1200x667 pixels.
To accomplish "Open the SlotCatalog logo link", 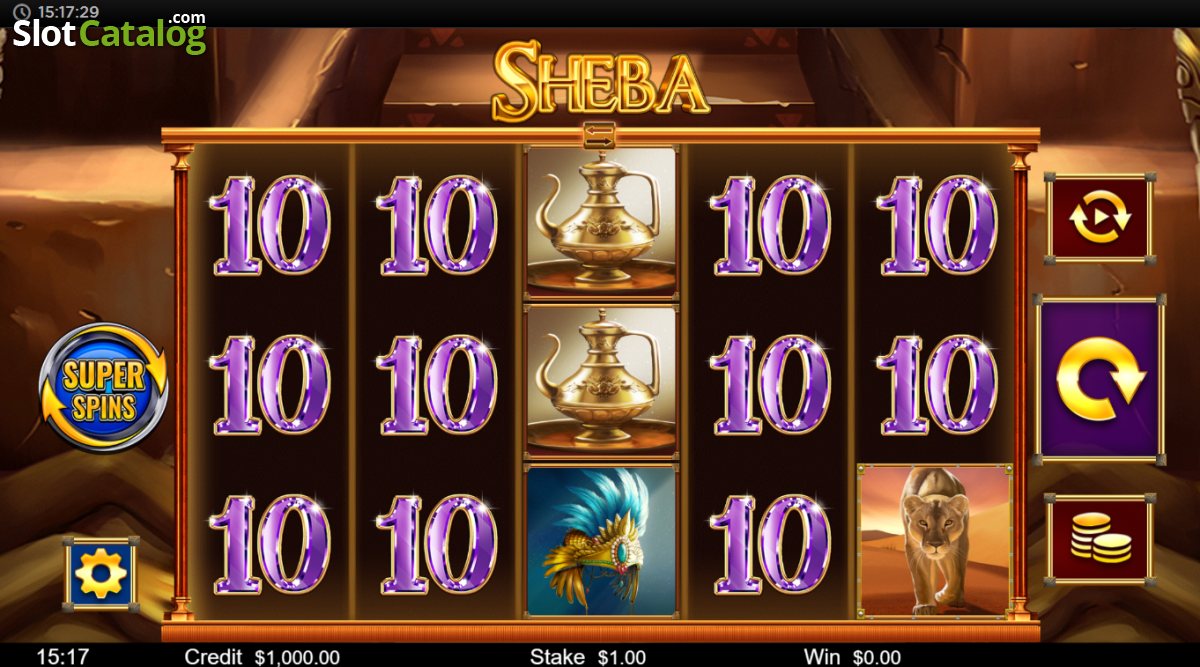I will click(x=110, y=33).
